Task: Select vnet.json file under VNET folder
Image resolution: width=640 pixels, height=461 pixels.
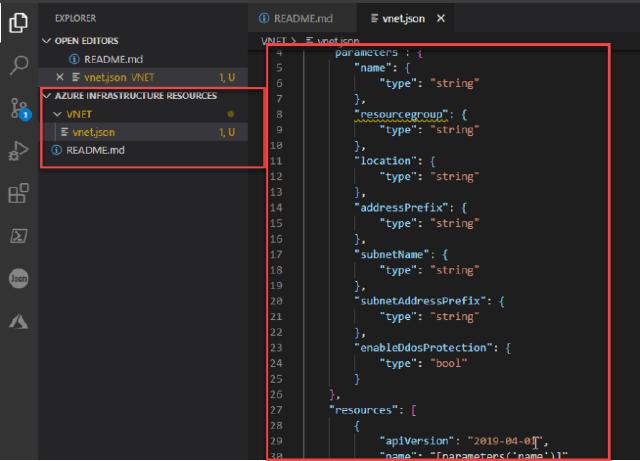Action: click(92, 132)
